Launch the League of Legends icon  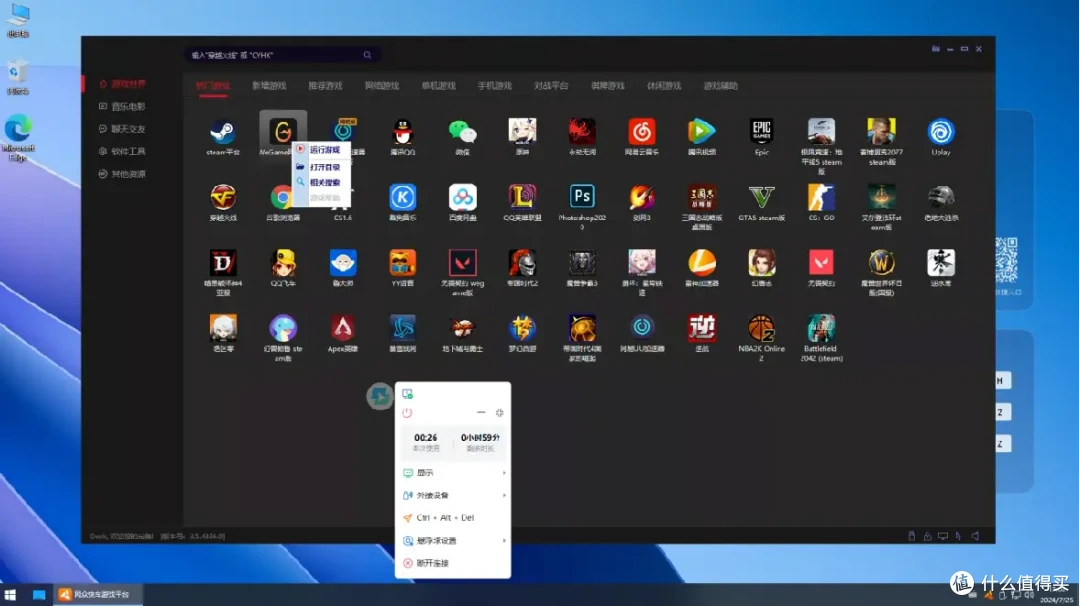tap(522, 198)
